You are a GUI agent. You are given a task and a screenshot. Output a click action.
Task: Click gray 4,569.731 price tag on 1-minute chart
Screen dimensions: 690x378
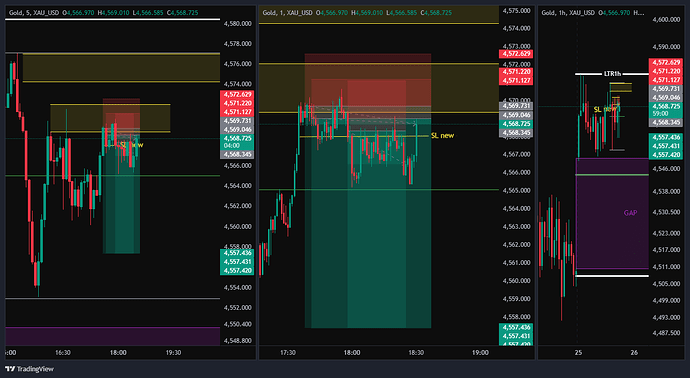[x=516, y=106]
